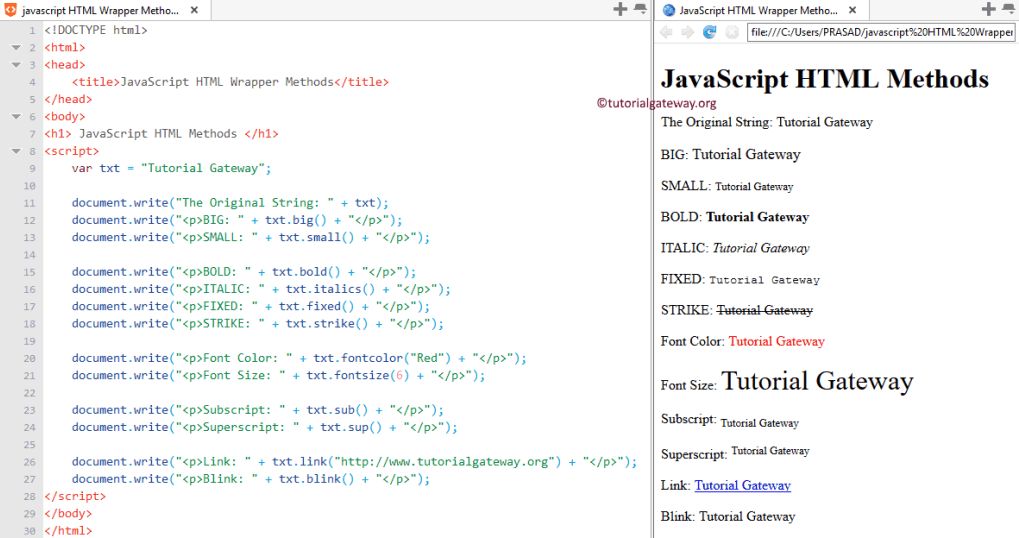This screenshot has width=1019, height=538.
Task: Click the line with txt.fontsize(6)
Action: click(278, 376)
